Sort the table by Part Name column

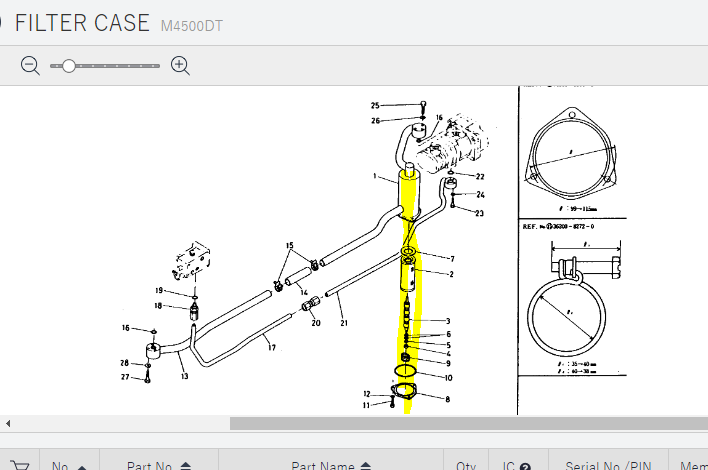tap(366, 466)
